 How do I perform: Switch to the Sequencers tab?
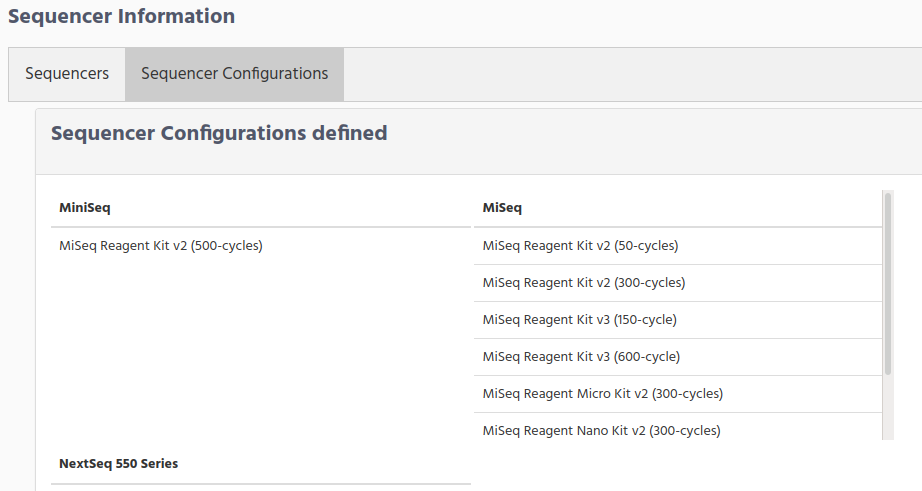67,74
